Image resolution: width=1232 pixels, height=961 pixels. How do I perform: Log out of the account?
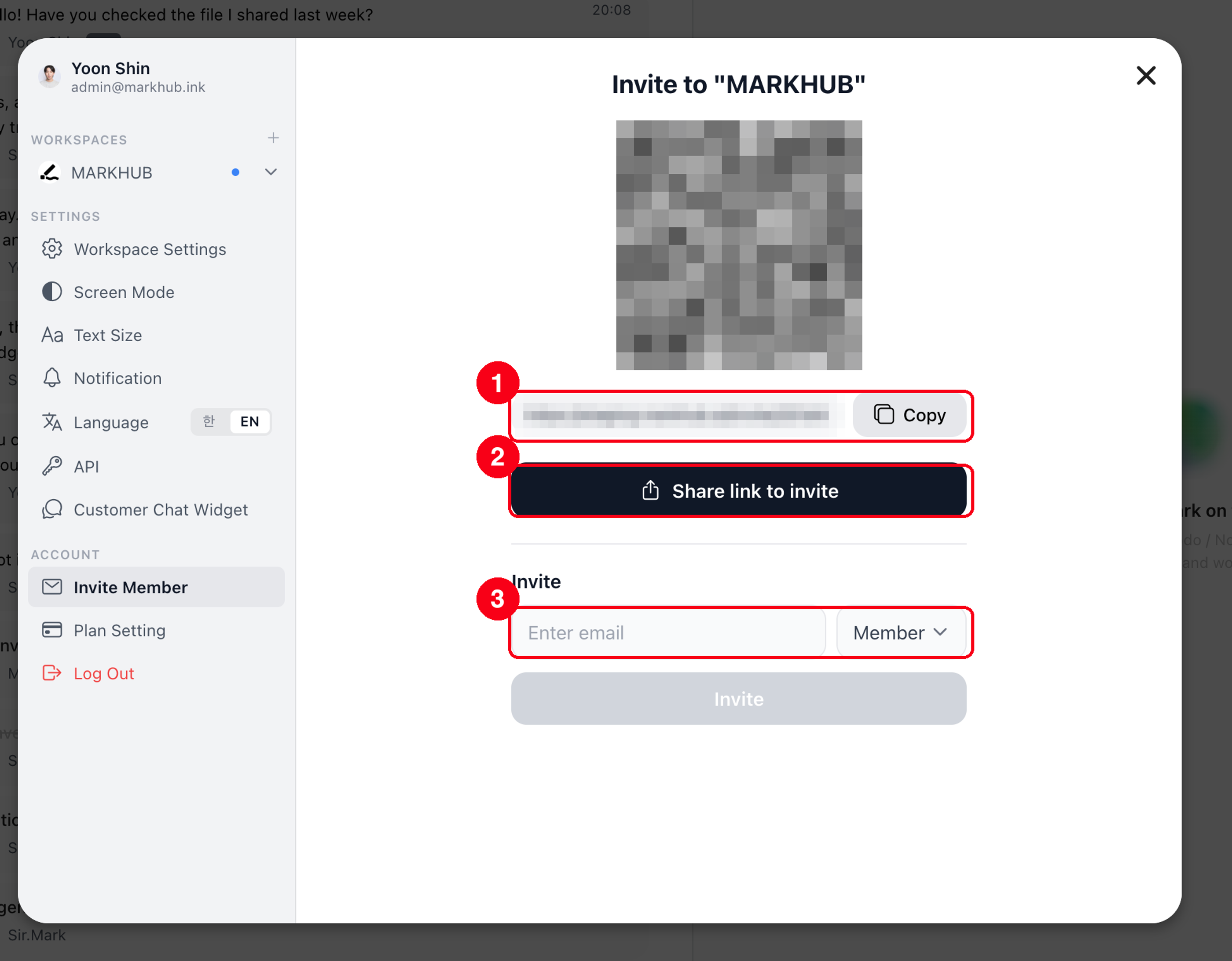tap(156, 673)
